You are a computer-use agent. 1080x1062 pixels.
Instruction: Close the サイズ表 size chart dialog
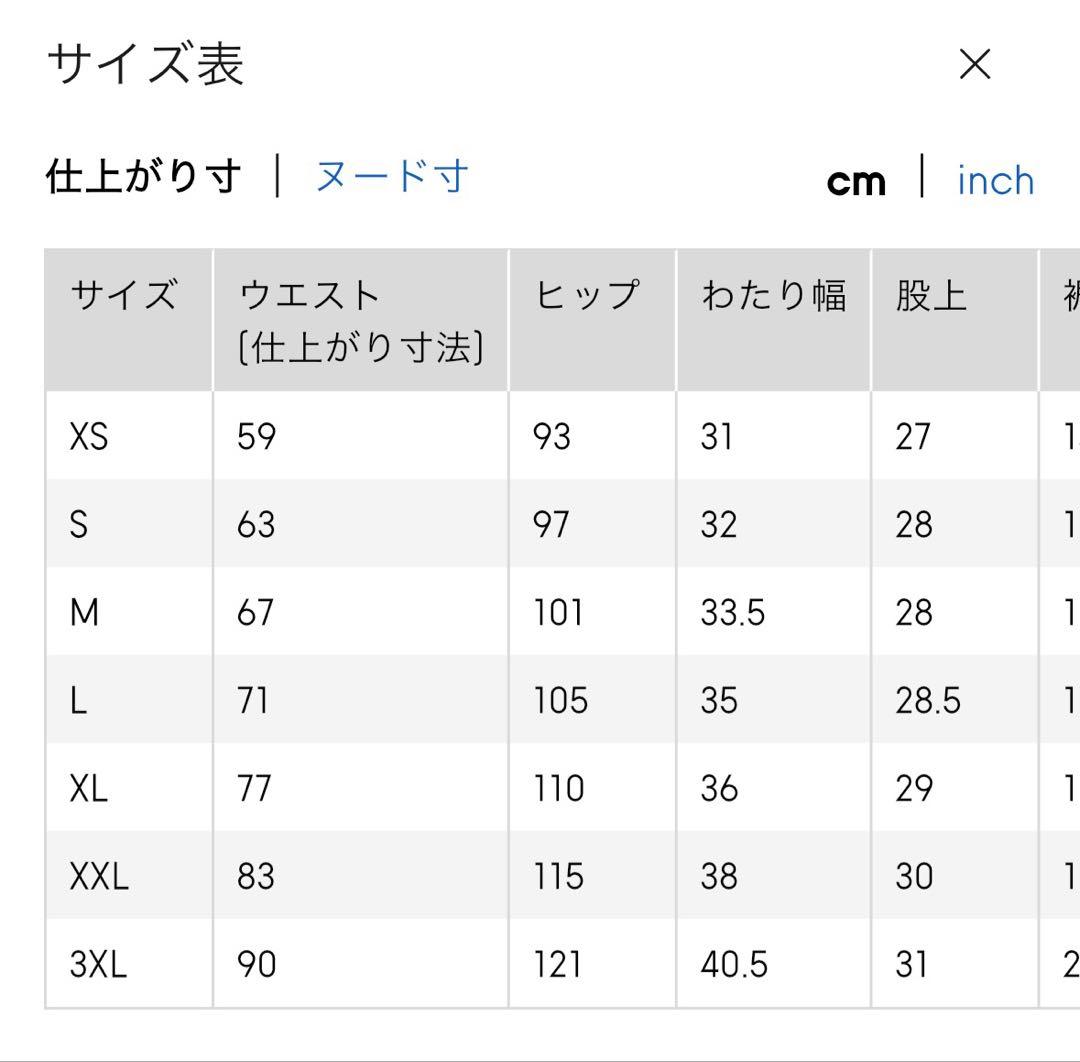(975, 64)
